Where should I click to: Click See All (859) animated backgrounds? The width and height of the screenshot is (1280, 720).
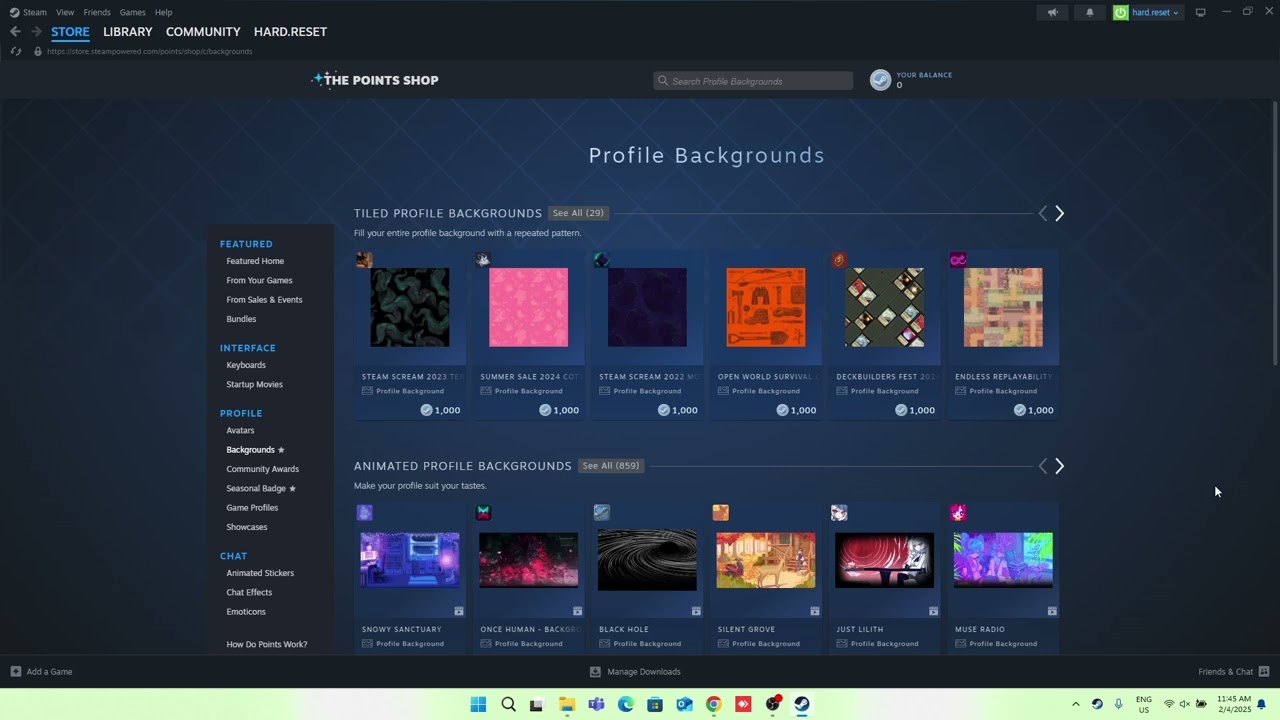click(611, 466)
